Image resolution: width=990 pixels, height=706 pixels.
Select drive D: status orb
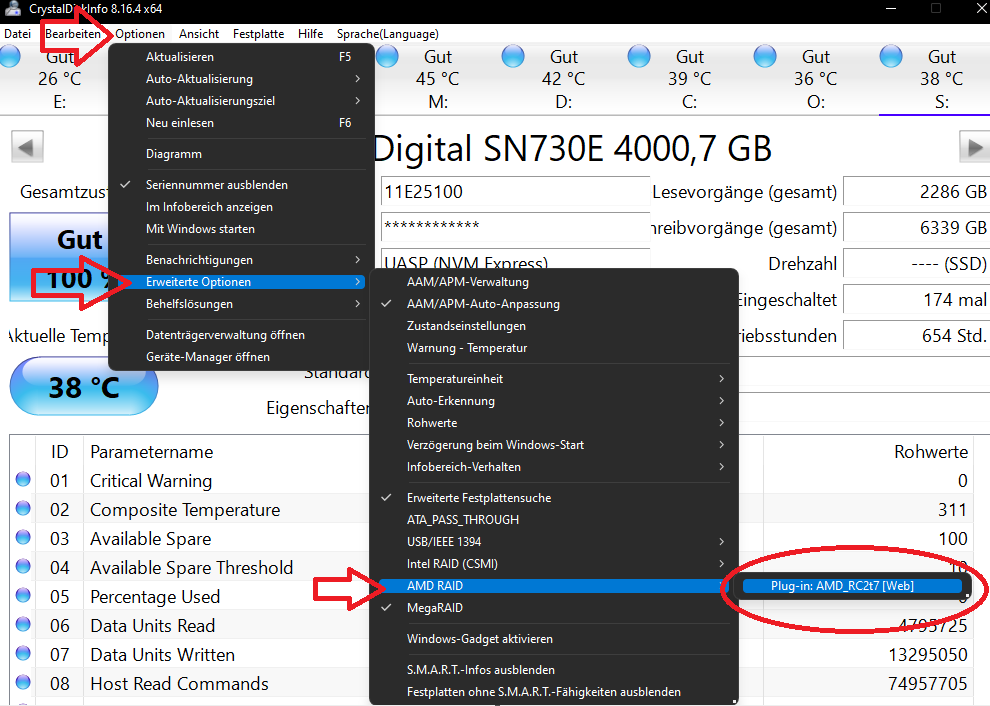513,57
